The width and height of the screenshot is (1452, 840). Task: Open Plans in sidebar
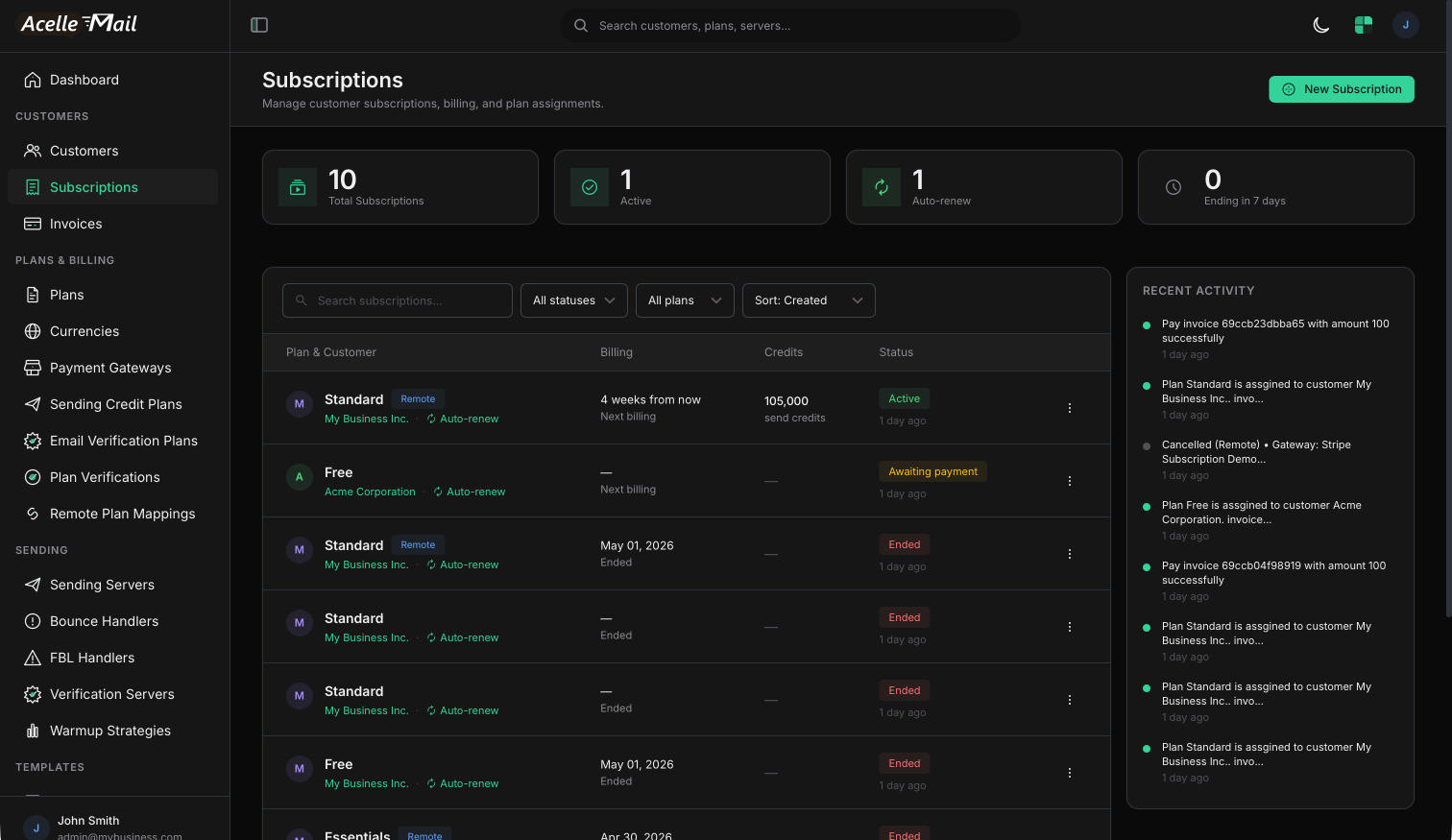[113, 295]
